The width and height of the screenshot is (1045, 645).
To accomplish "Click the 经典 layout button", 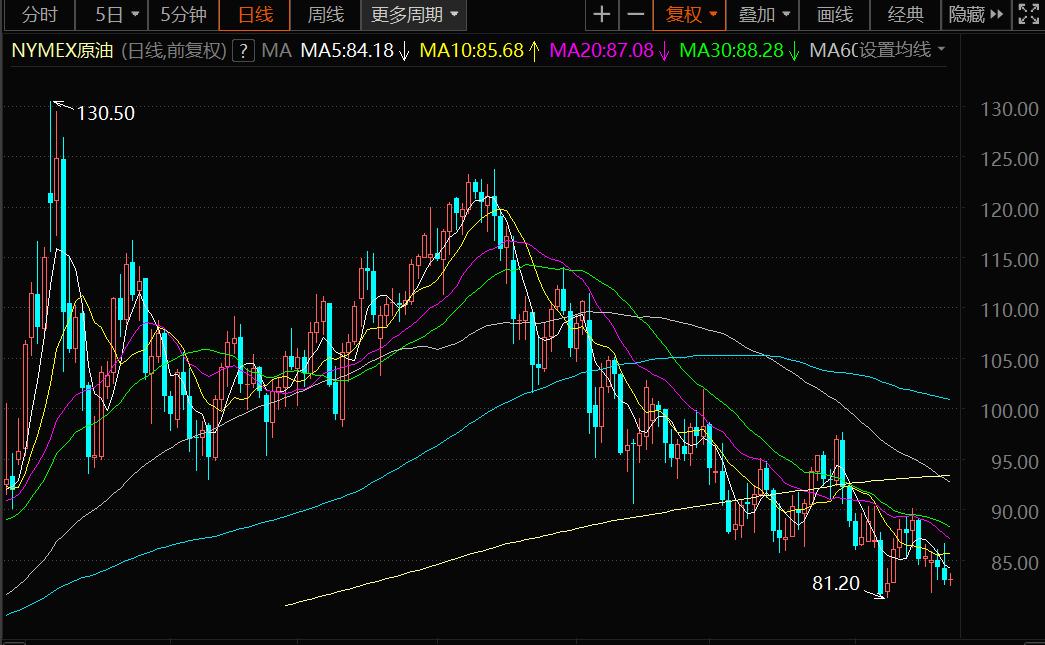I will coord(905,15).
